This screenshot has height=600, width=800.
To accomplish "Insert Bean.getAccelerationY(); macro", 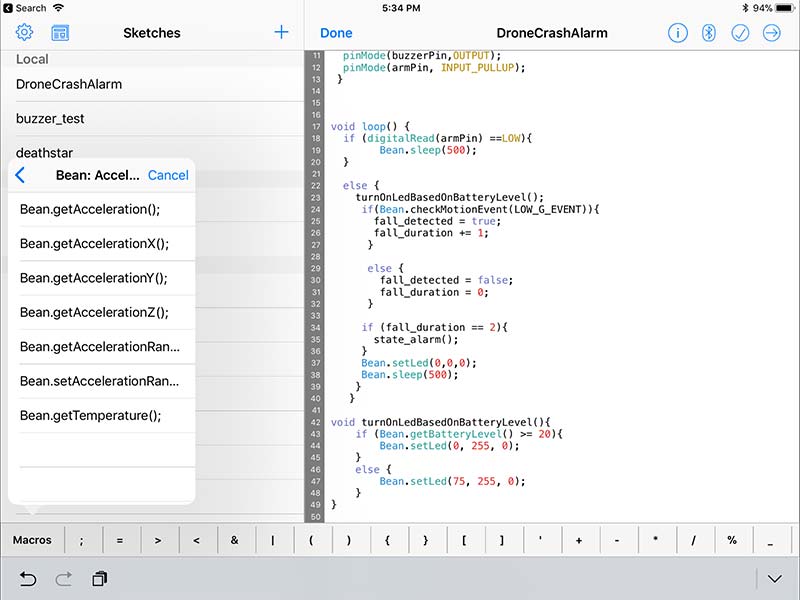I will point(102,278).
